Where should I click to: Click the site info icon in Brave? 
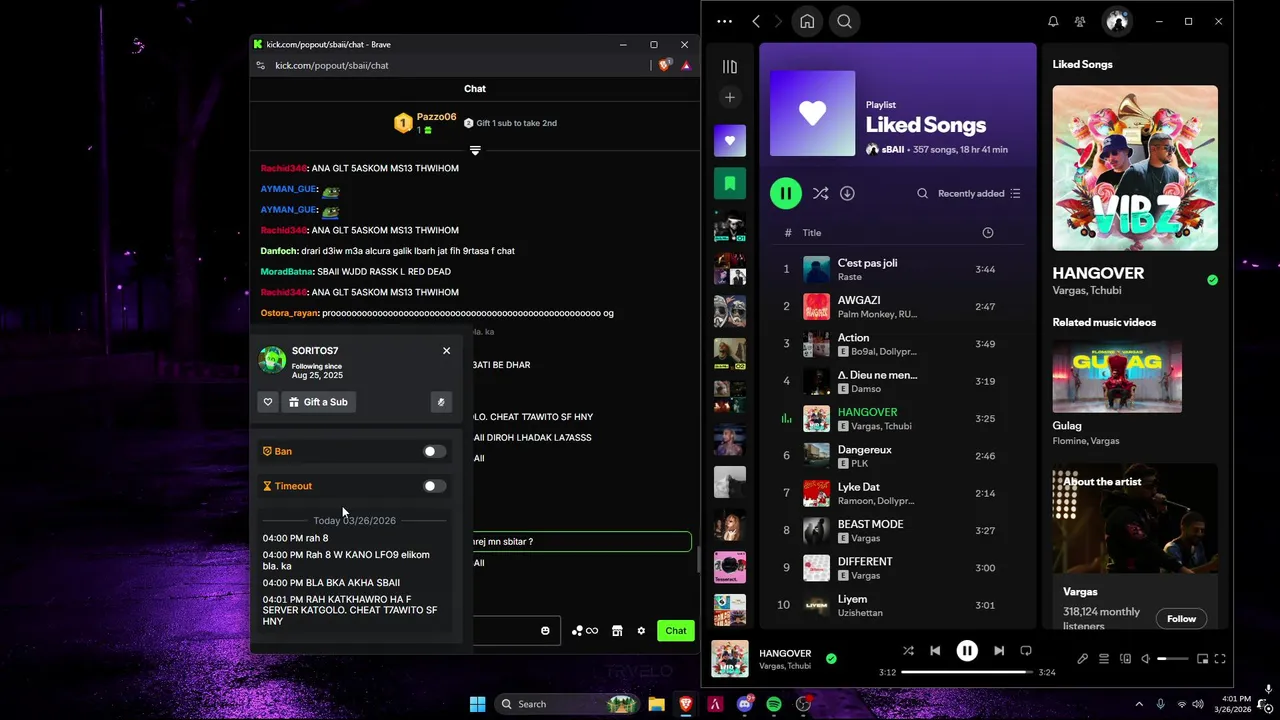[x=261, y=65]
